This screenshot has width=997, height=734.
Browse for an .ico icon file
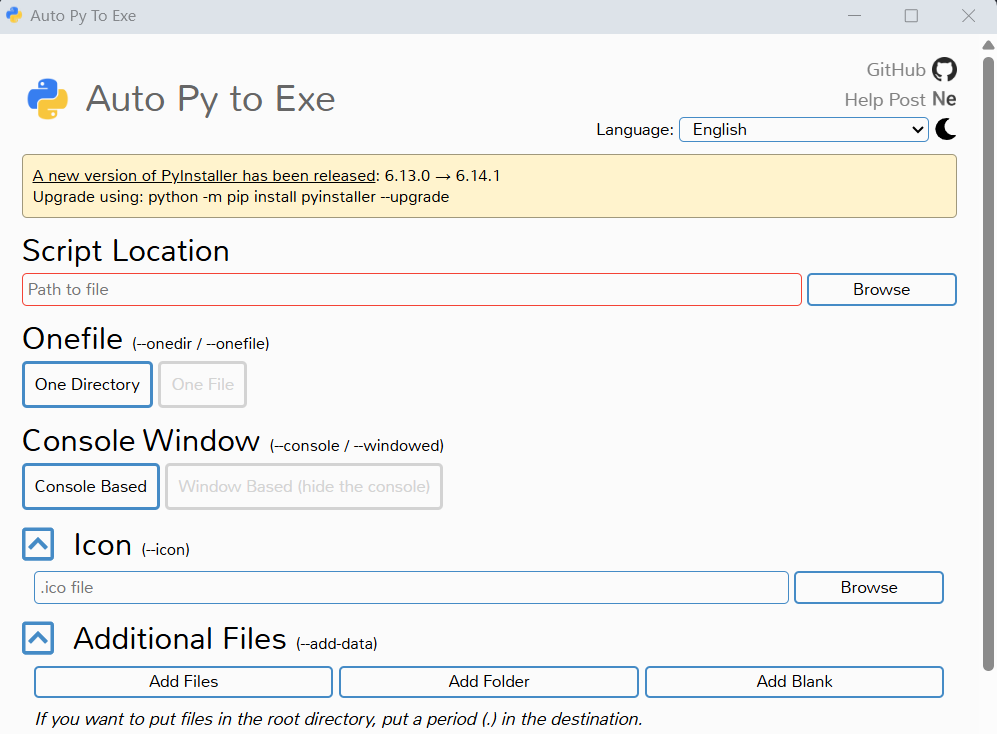tap(869, 587)
